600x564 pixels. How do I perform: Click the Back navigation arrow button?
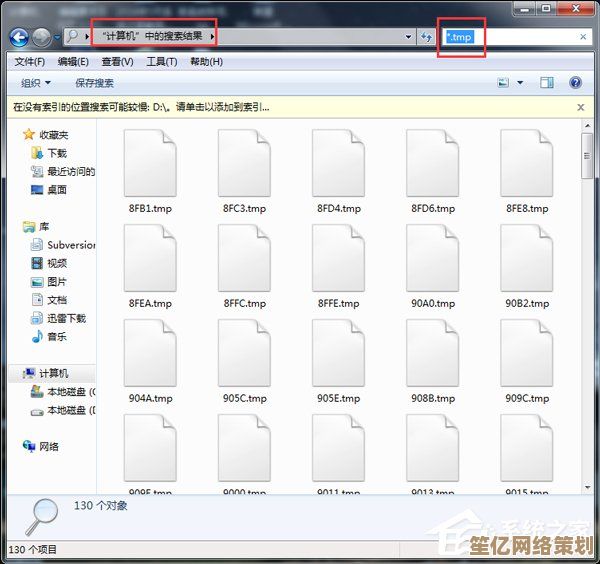[19, 37]
